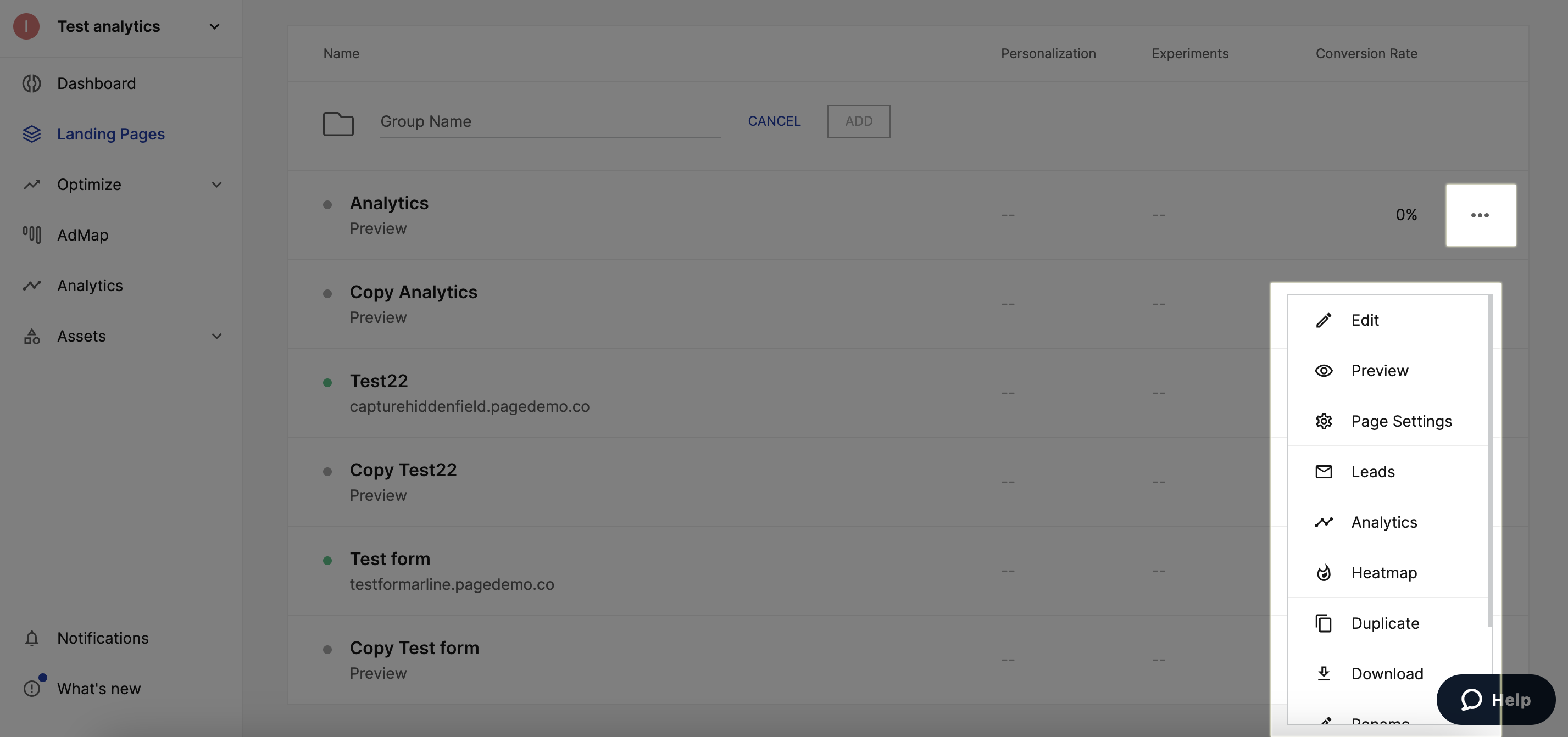1568x737 pixels.
Task: Click the What's new alert icon
Action: click(x=32, y=688)
